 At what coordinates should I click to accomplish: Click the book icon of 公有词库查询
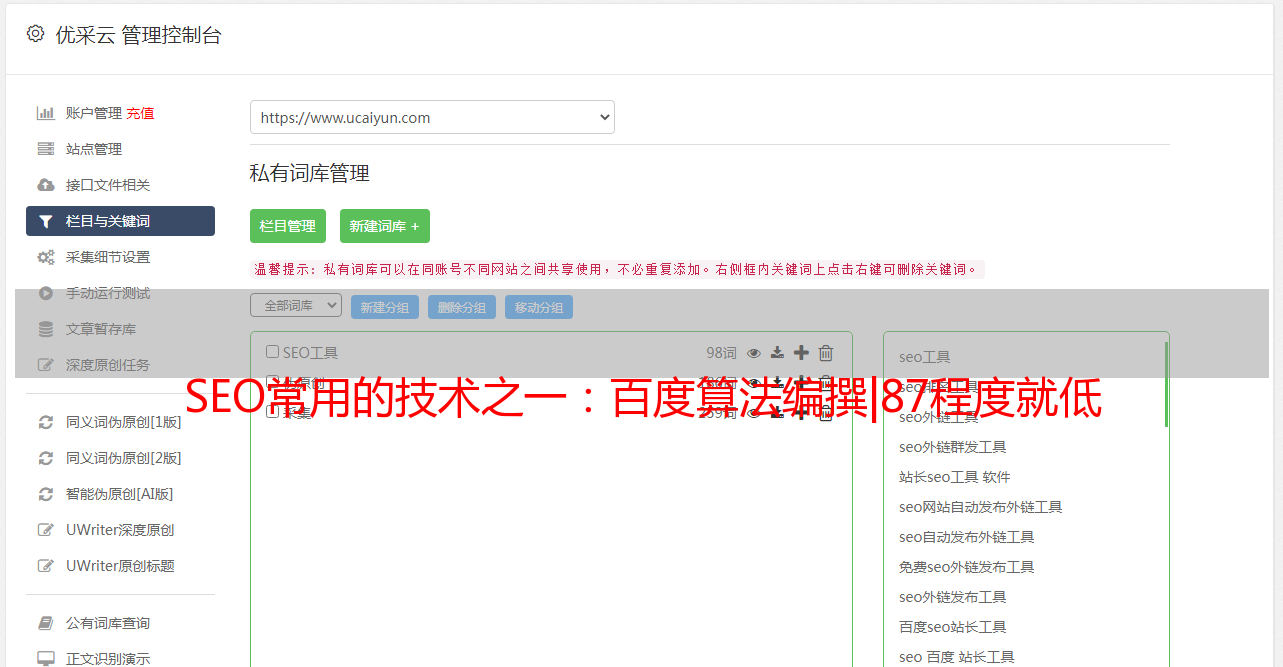point(46,623)
